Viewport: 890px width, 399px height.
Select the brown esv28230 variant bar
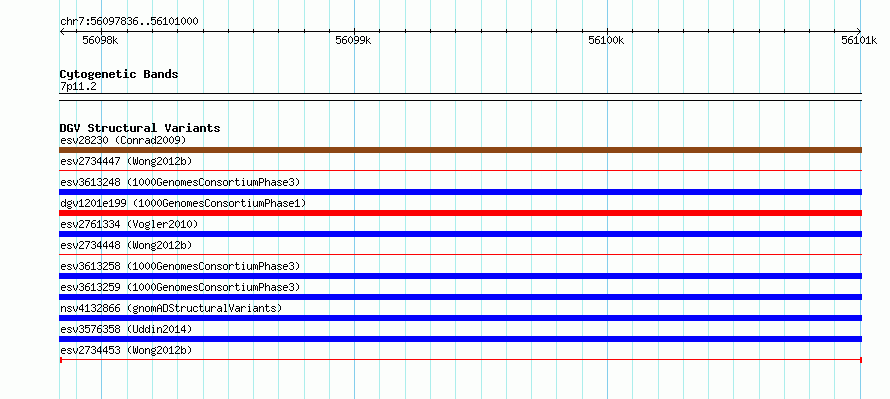click(460, 150)
